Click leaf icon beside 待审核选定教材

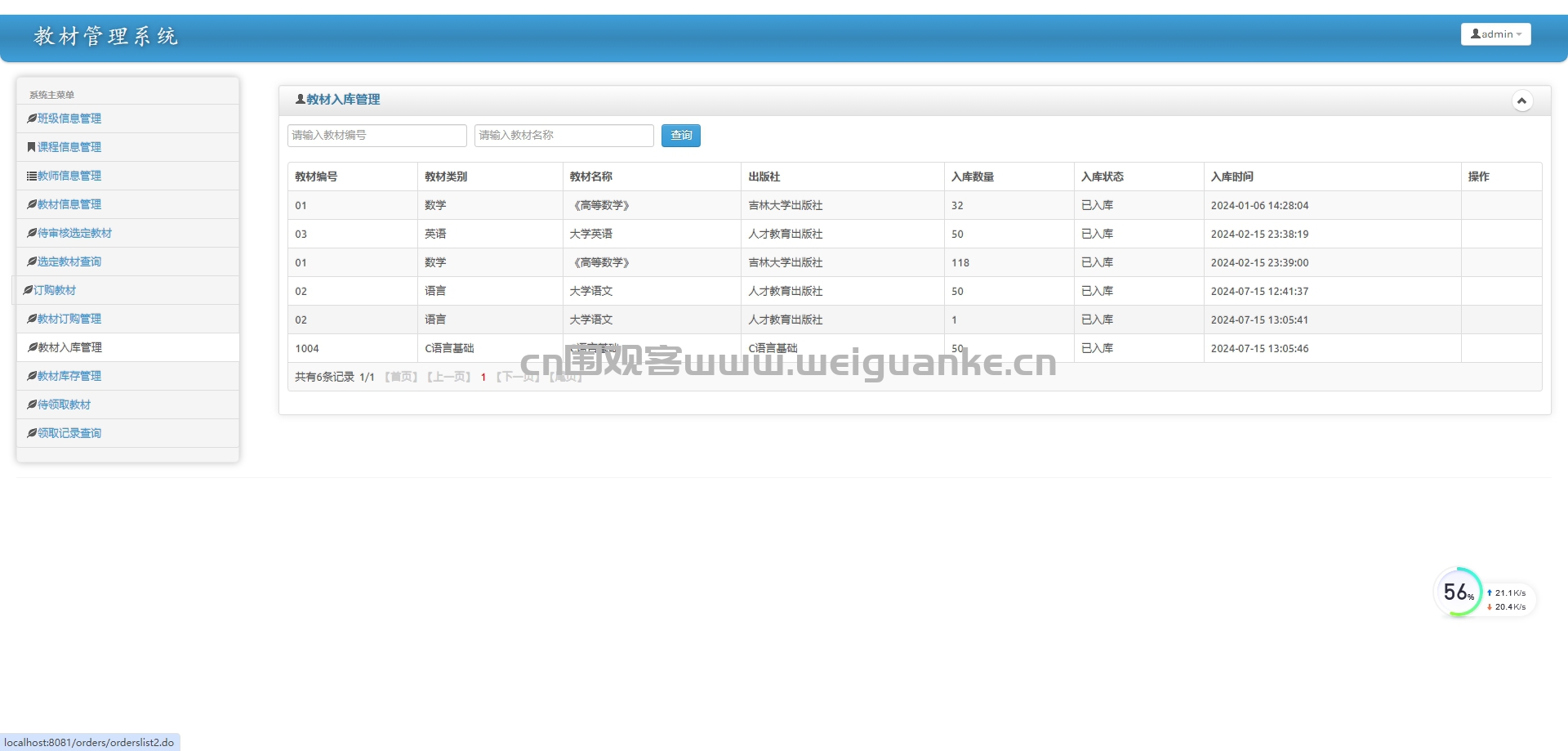[x=32, y=233]
